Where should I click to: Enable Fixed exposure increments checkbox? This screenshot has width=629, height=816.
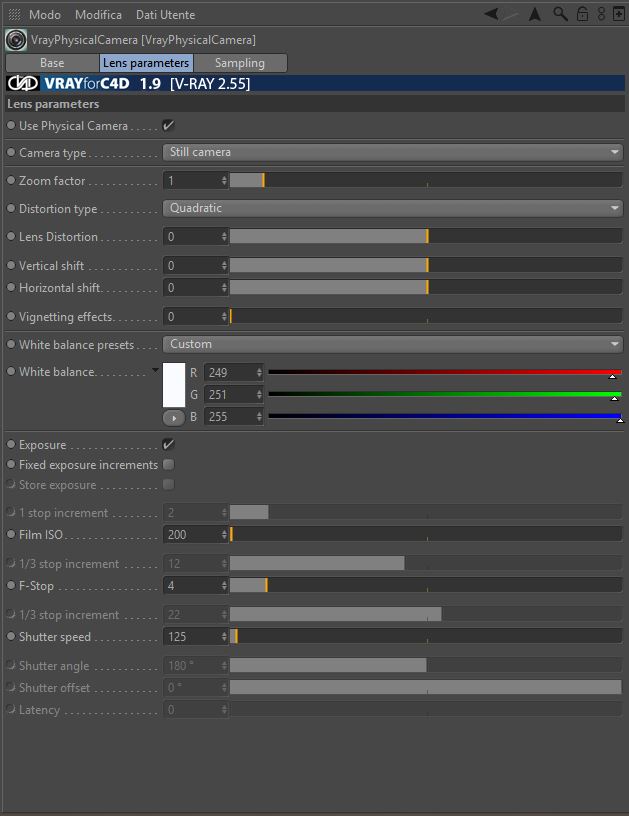pos(168,464)
